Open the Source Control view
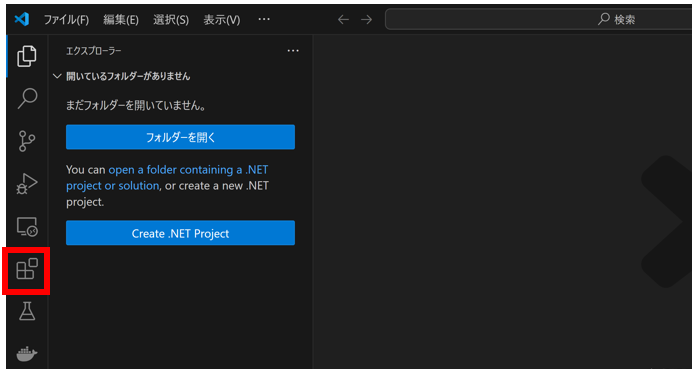This screenshot has width=692, height=369. click(x=27, y=141)
